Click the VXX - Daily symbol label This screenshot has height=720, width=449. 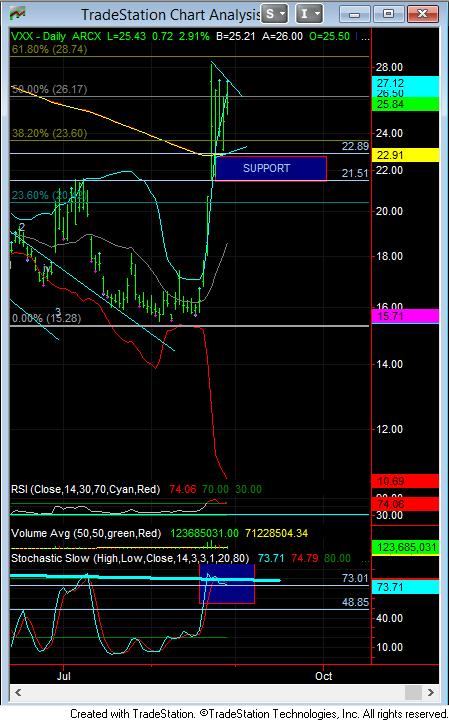[39, 36]
